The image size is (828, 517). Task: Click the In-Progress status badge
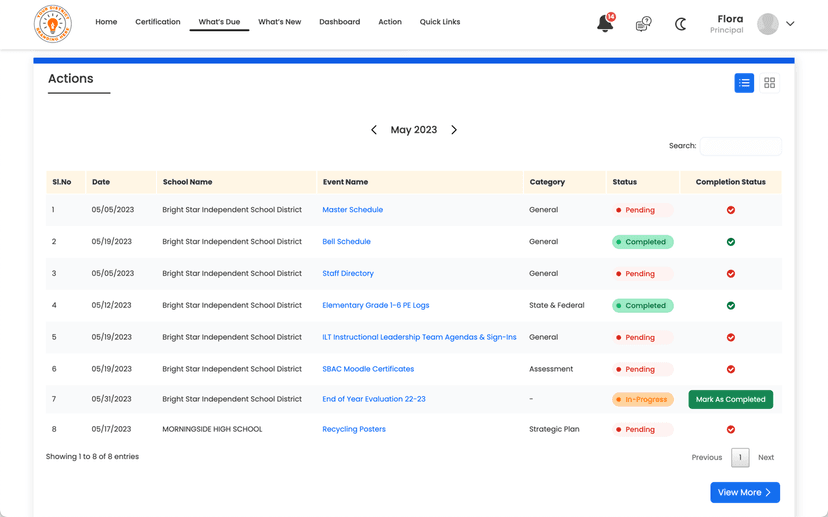[x=642, y=399]
